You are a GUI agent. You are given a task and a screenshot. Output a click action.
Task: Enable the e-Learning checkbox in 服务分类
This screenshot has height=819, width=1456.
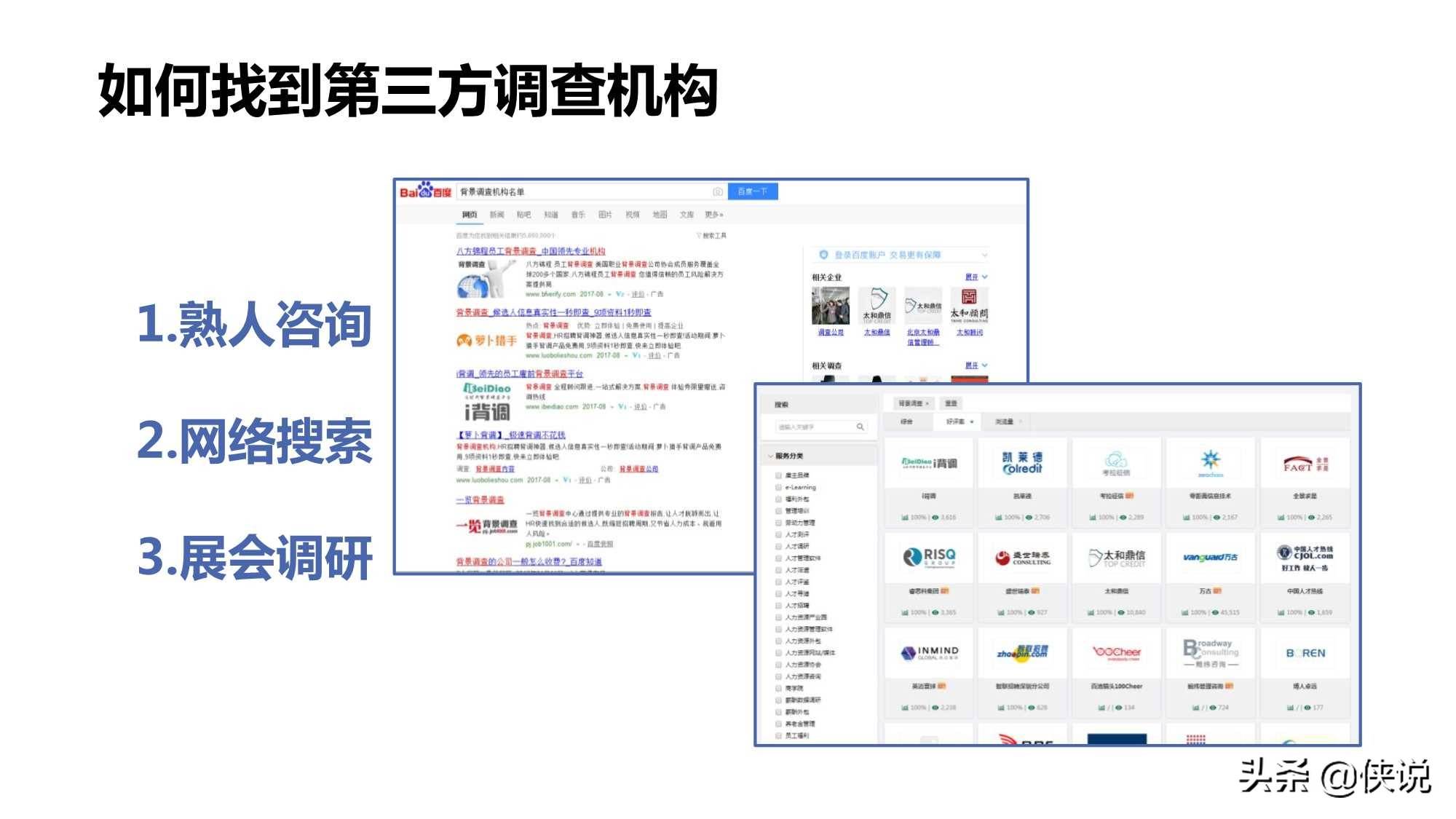(778, 488)
